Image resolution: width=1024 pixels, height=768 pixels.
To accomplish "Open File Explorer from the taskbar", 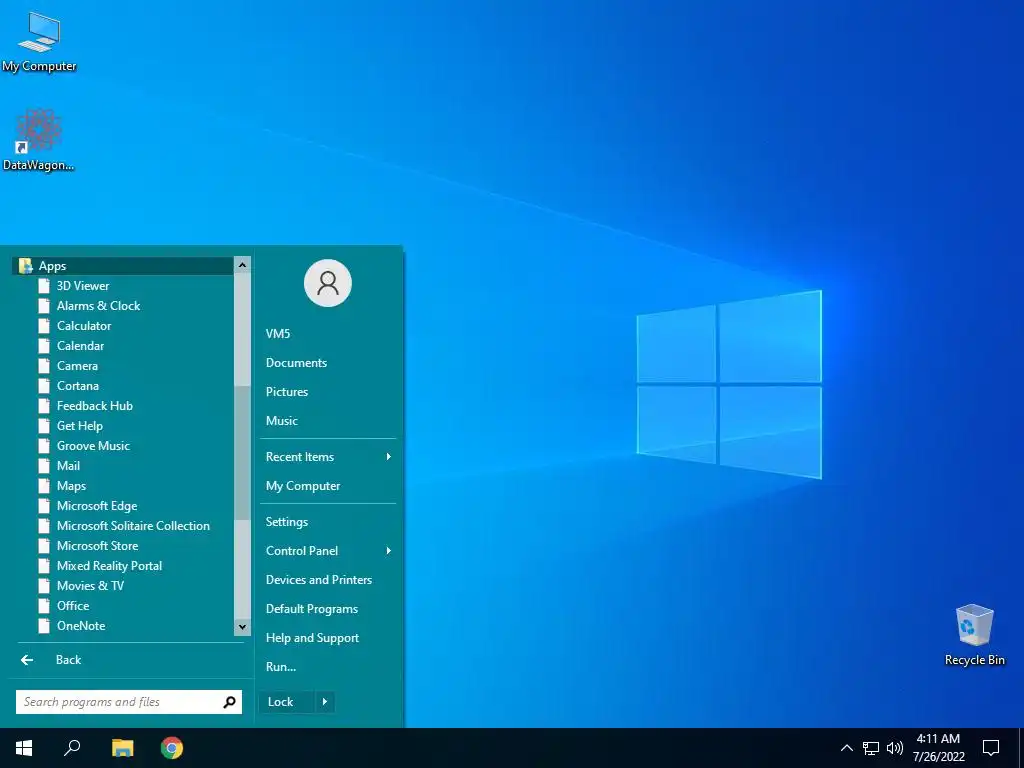I will [122, 748].
